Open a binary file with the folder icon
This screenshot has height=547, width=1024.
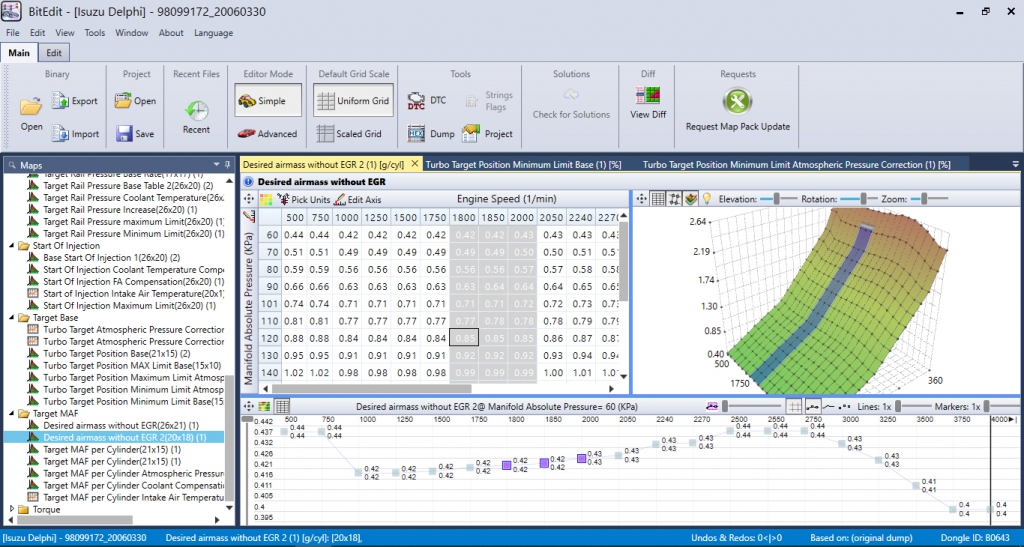click(x=31, y=105)
